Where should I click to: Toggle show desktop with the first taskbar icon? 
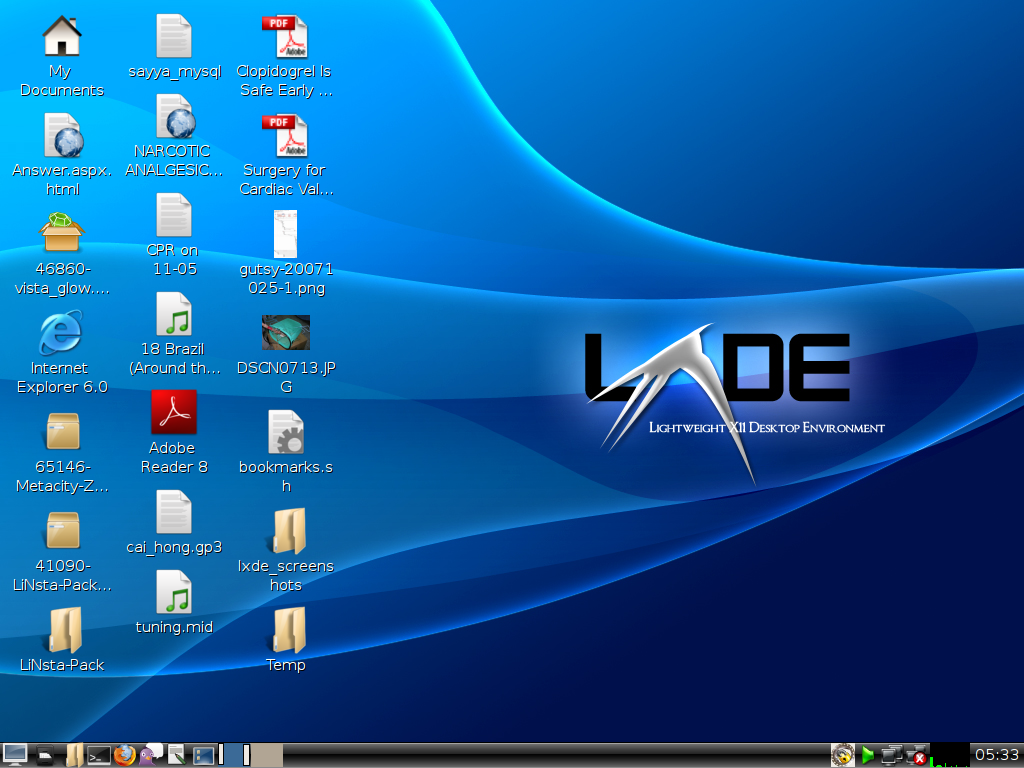[x=15, y=755]
